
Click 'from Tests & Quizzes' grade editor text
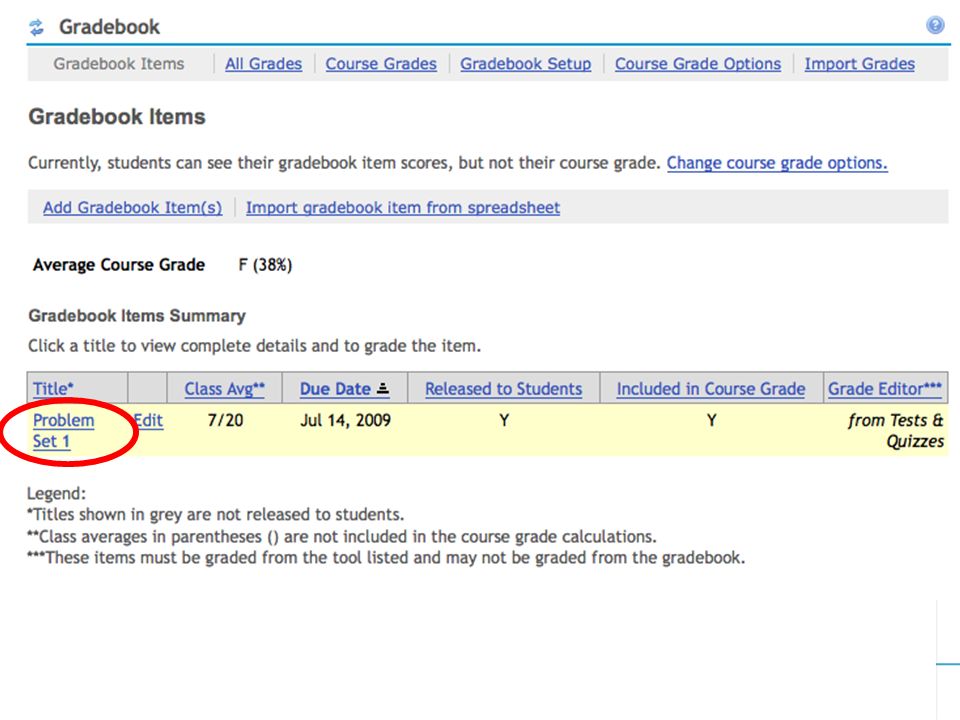(x=896, y=431)
